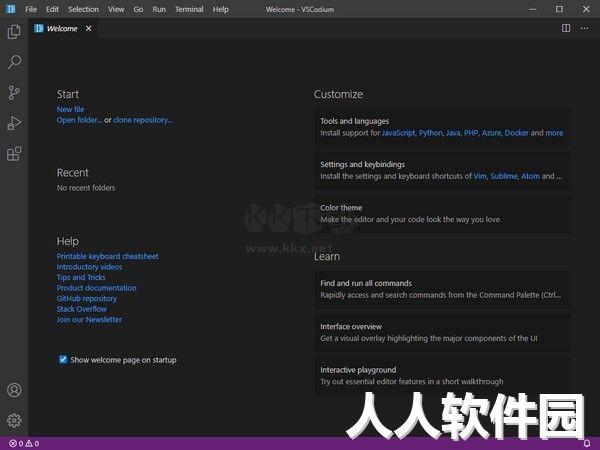Open the Selection menu
Screen dimensions: 600x450
(83, 9)
